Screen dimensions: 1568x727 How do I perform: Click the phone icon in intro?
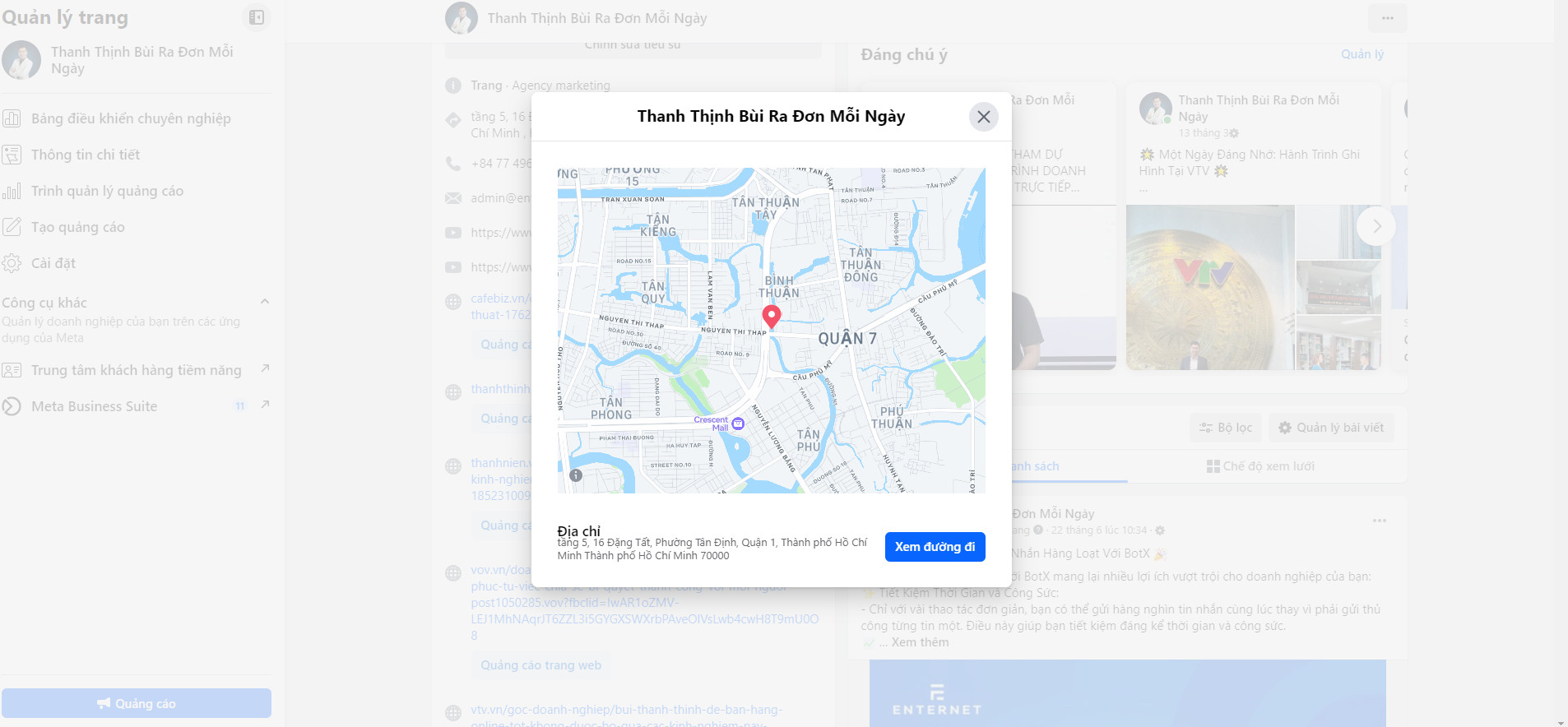[x=452, y=163]
